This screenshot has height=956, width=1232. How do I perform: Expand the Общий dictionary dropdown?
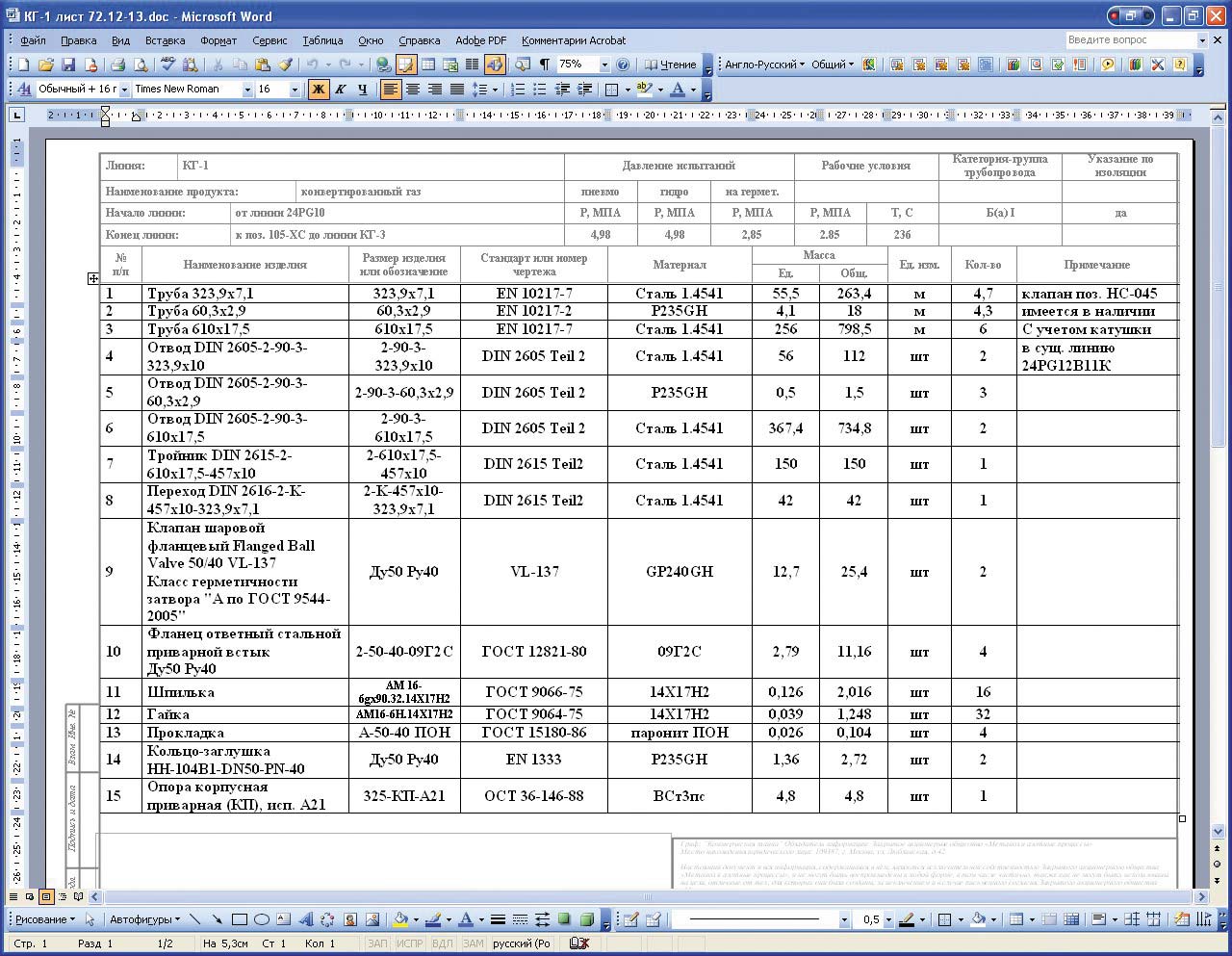click(833, 65)
